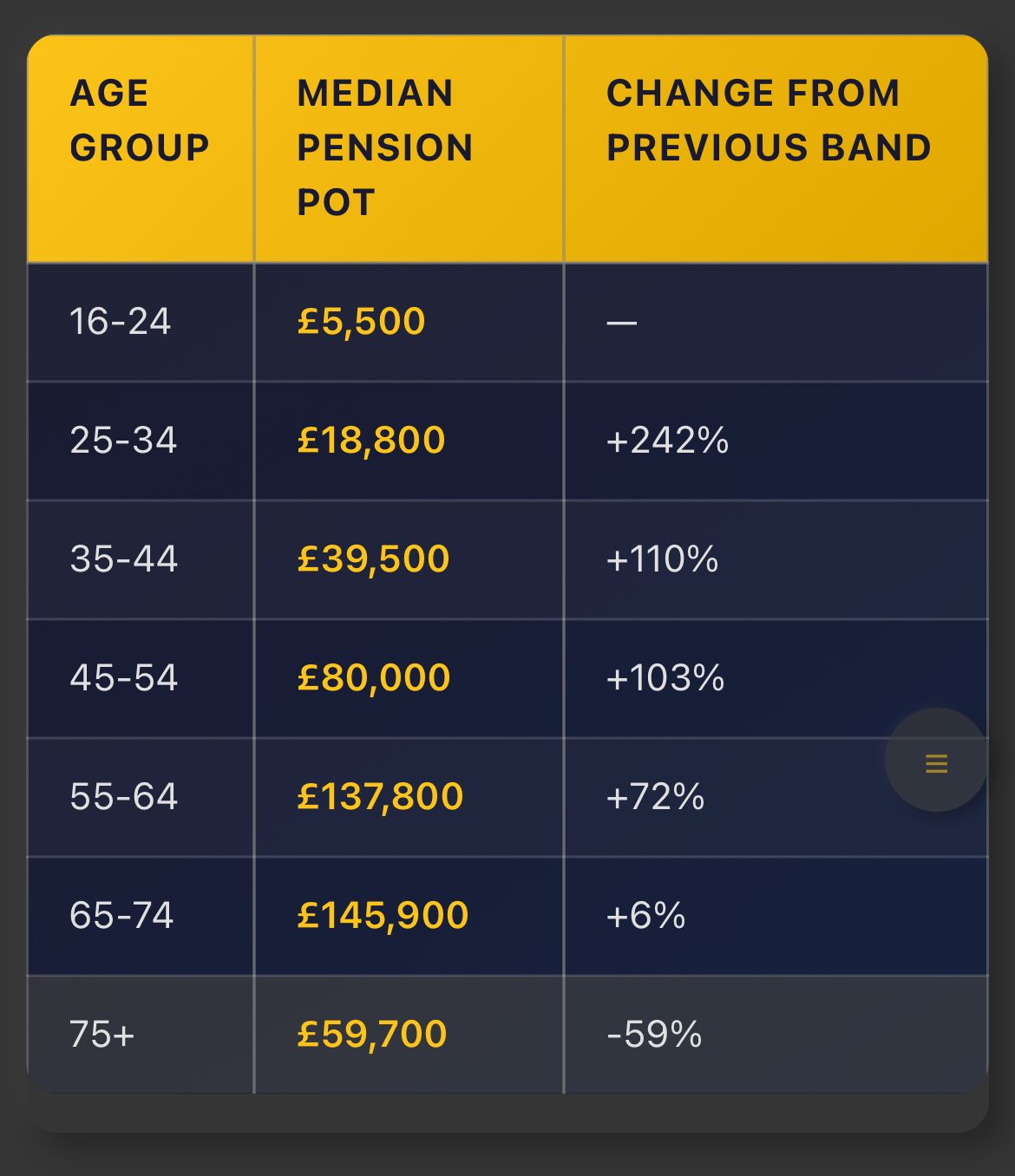Select the 25-34 age group cell
This screenshot has height=1176, width=1015.
click(123, 441)
